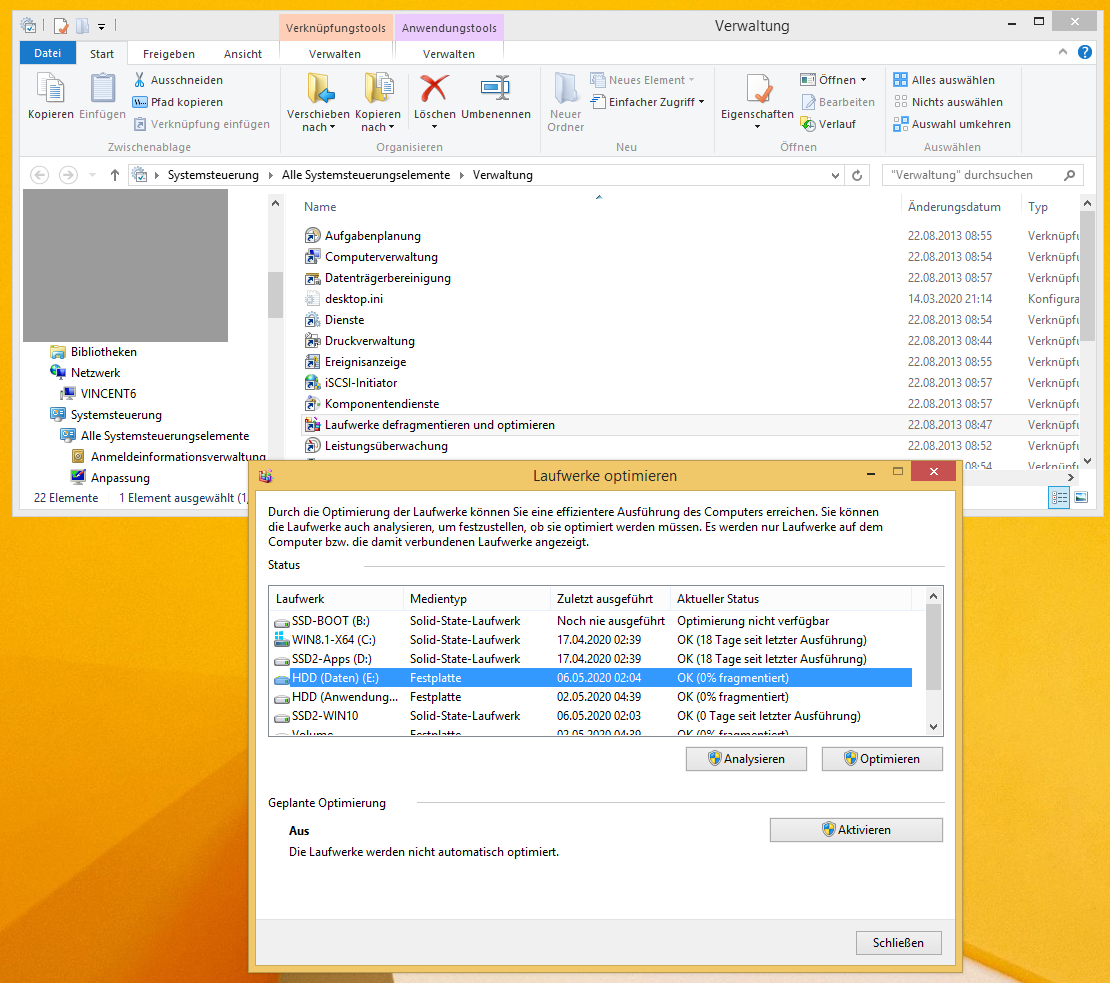Viewport: 1110px width, 983px height.
Task: Sort file list by Änderungsdatum column
Action: (954, 207)
